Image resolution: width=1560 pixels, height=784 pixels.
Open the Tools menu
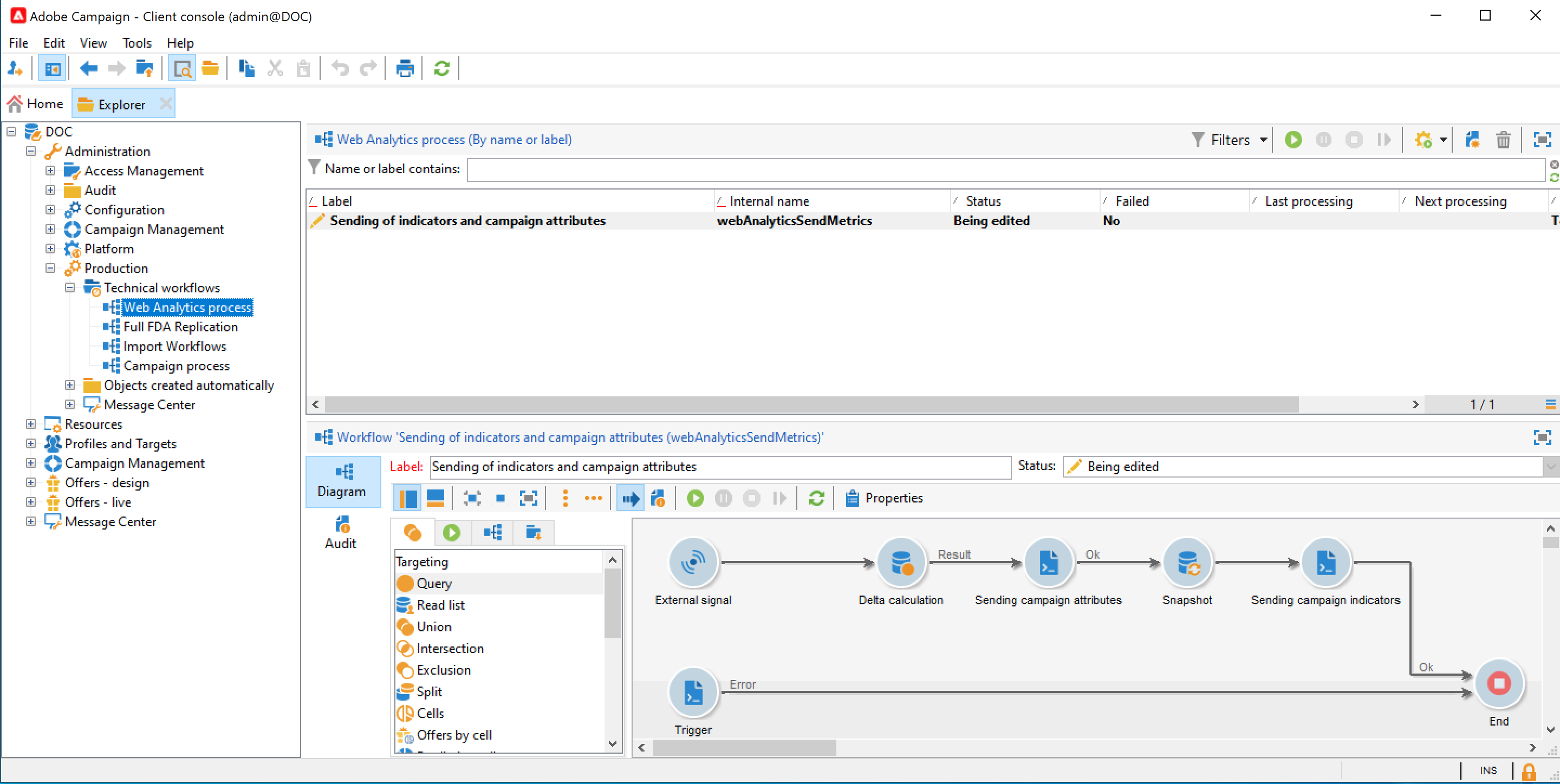[x=136, y=43]
